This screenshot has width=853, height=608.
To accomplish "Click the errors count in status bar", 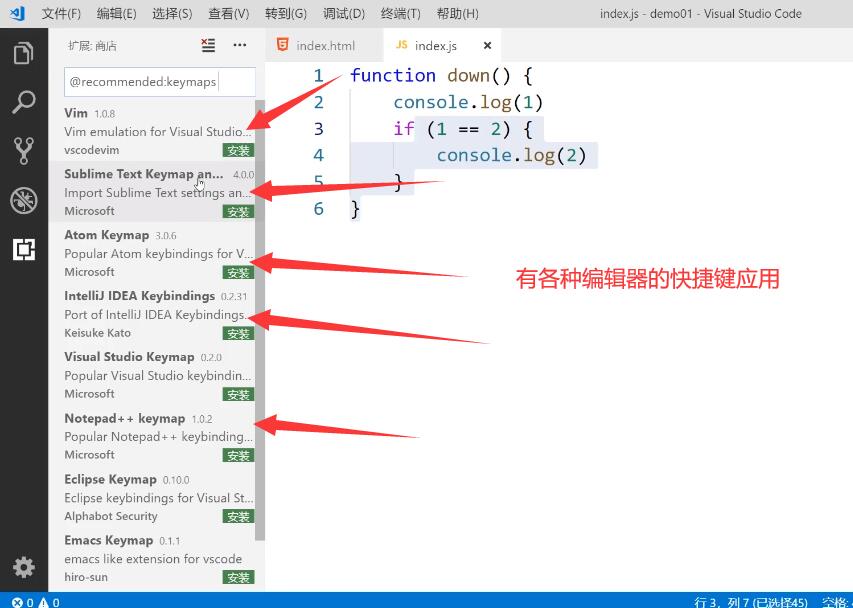I will [23, 602].
